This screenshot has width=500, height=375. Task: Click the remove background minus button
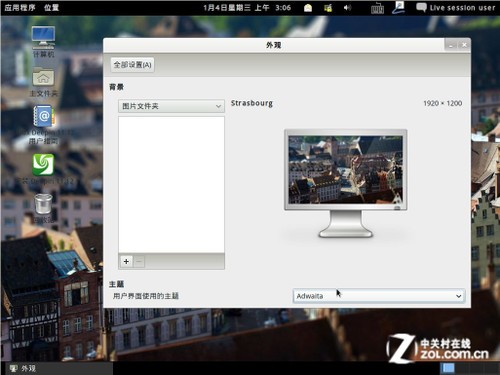click(x=139, y=262)
